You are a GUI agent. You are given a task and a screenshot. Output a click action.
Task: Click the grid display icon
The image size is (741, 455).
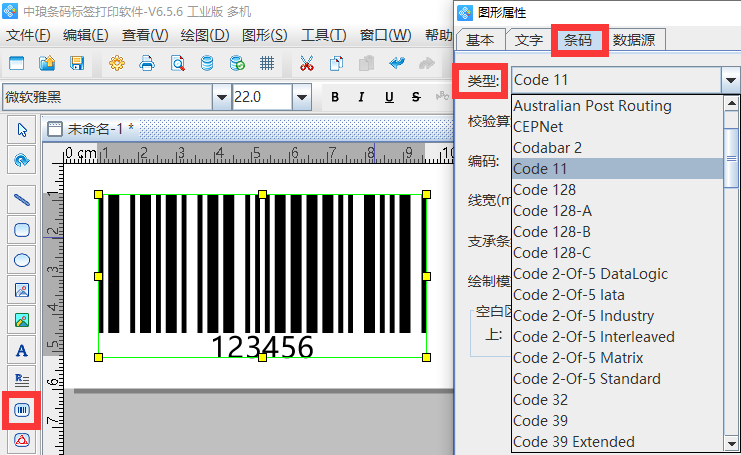[267, 63]
